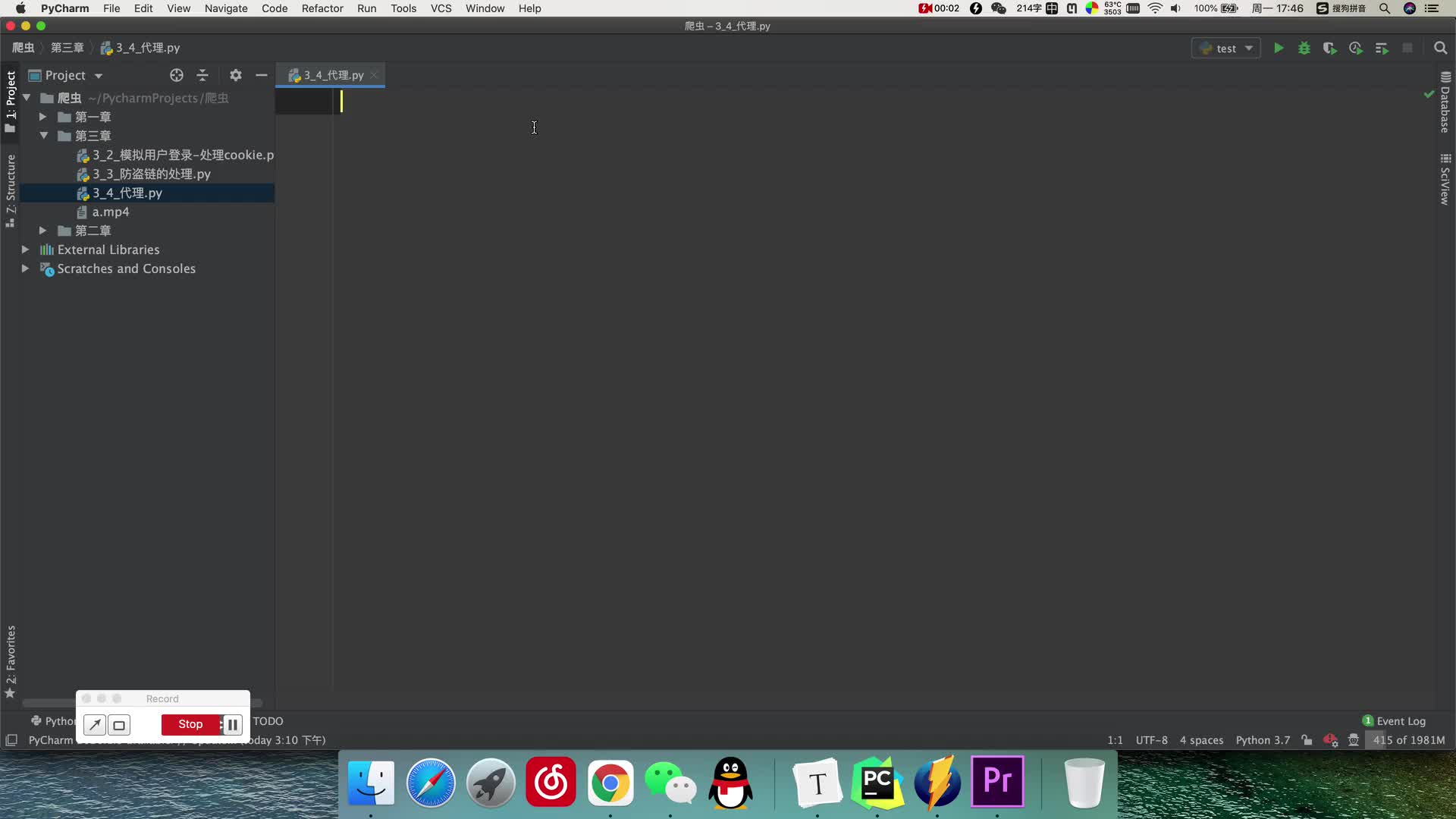Open the Python 3.7 interpreter selector
This screenshot has width=1456, height=819.
(1263, 740)
